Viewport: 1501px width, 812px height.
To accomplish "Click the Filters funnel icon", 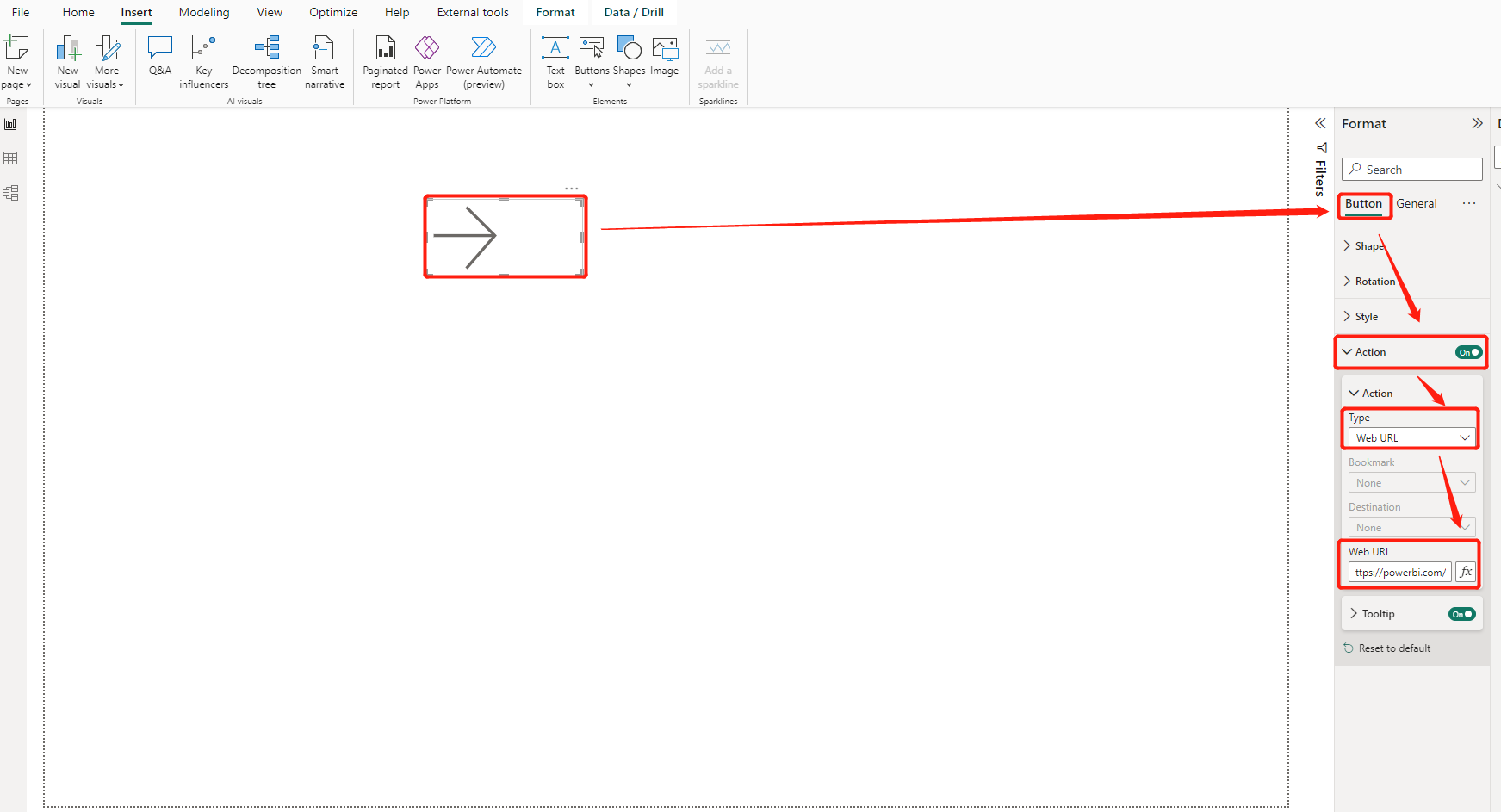I will 1321,147.
